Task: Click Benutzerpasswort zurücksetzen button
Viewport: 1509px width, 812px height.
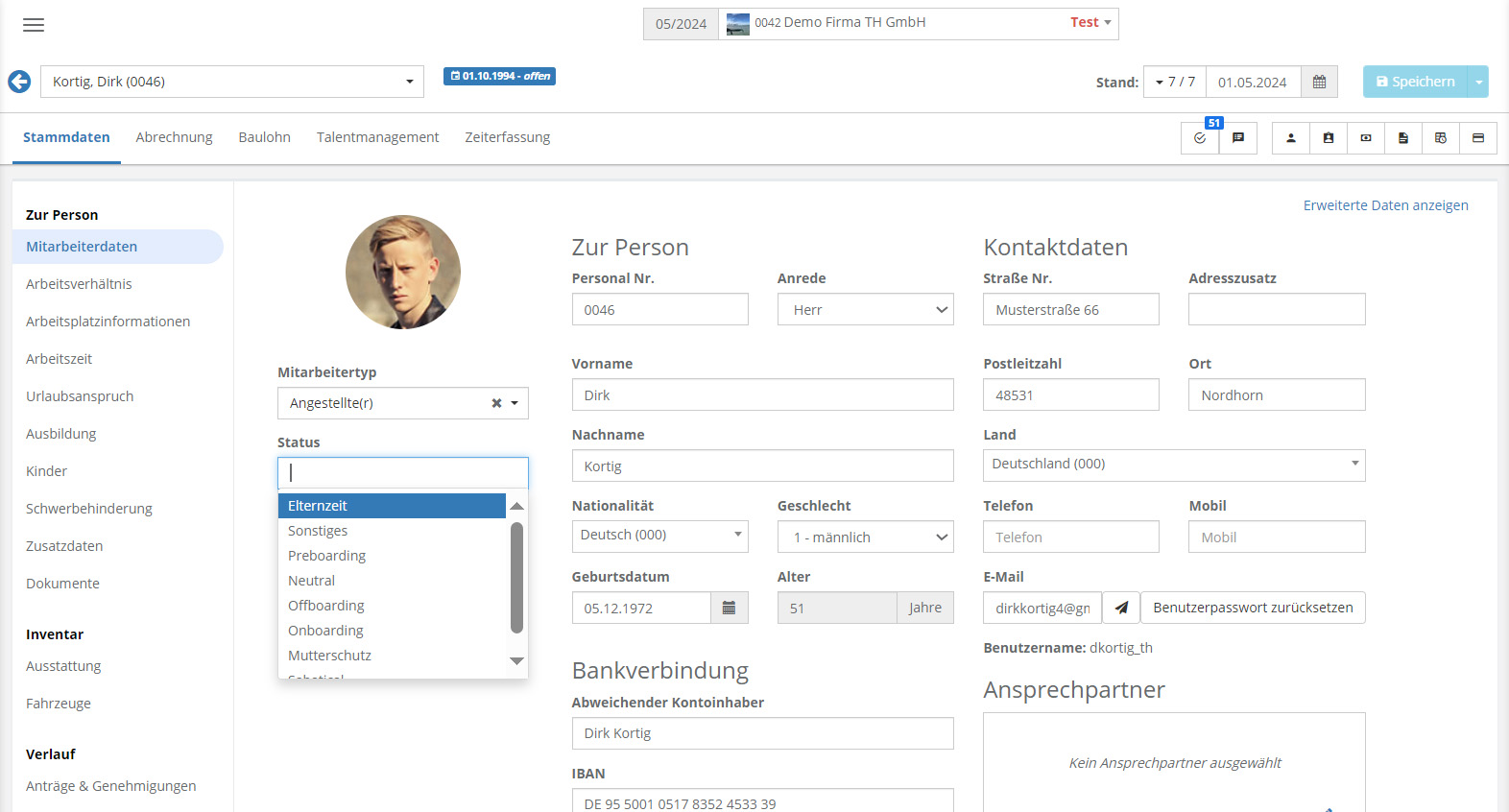Action: click(x=1253, y=608)
